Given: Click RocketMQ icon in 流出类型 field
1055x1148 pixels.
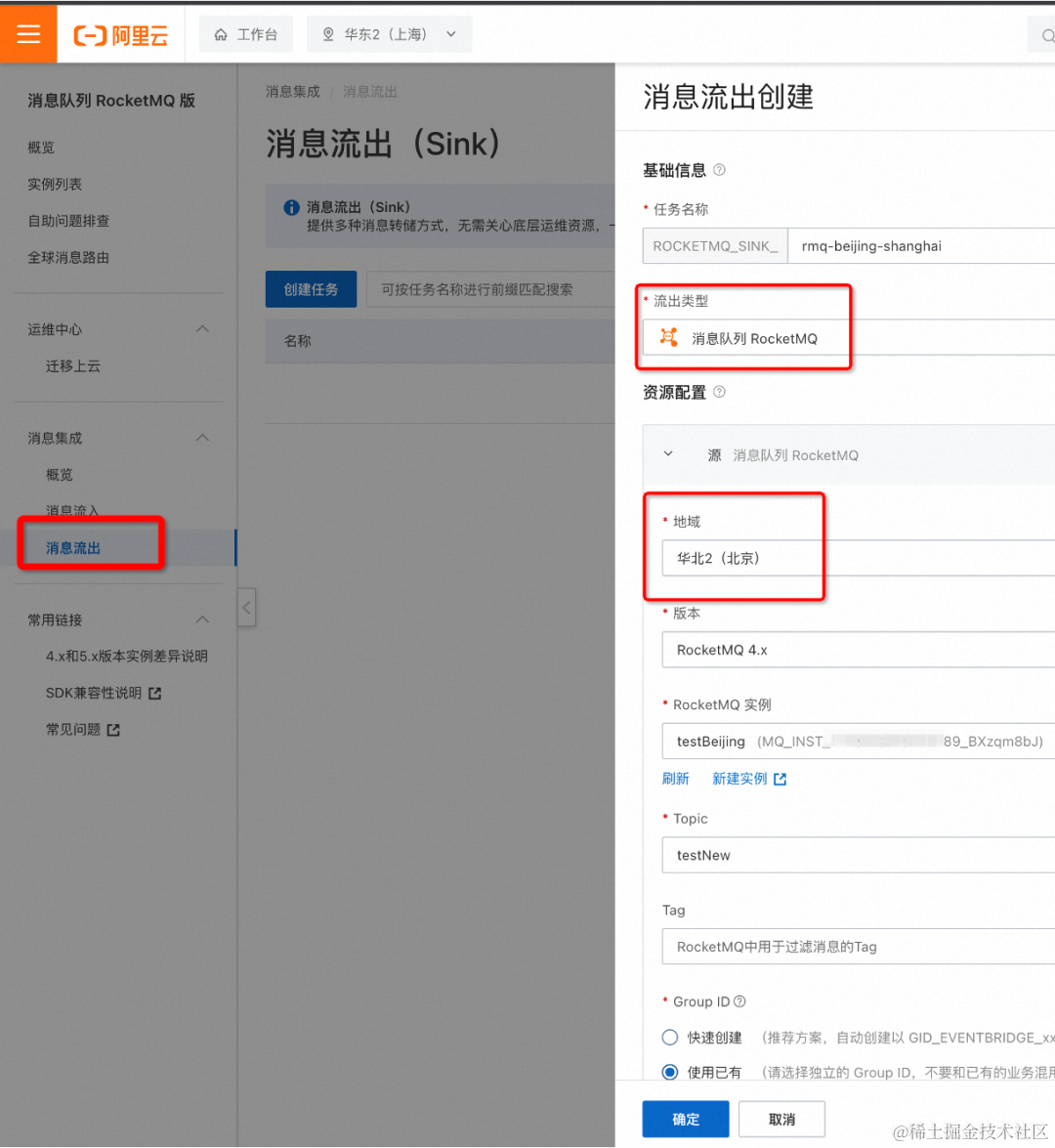Looking at the screenshot, I should coord(668,337).
